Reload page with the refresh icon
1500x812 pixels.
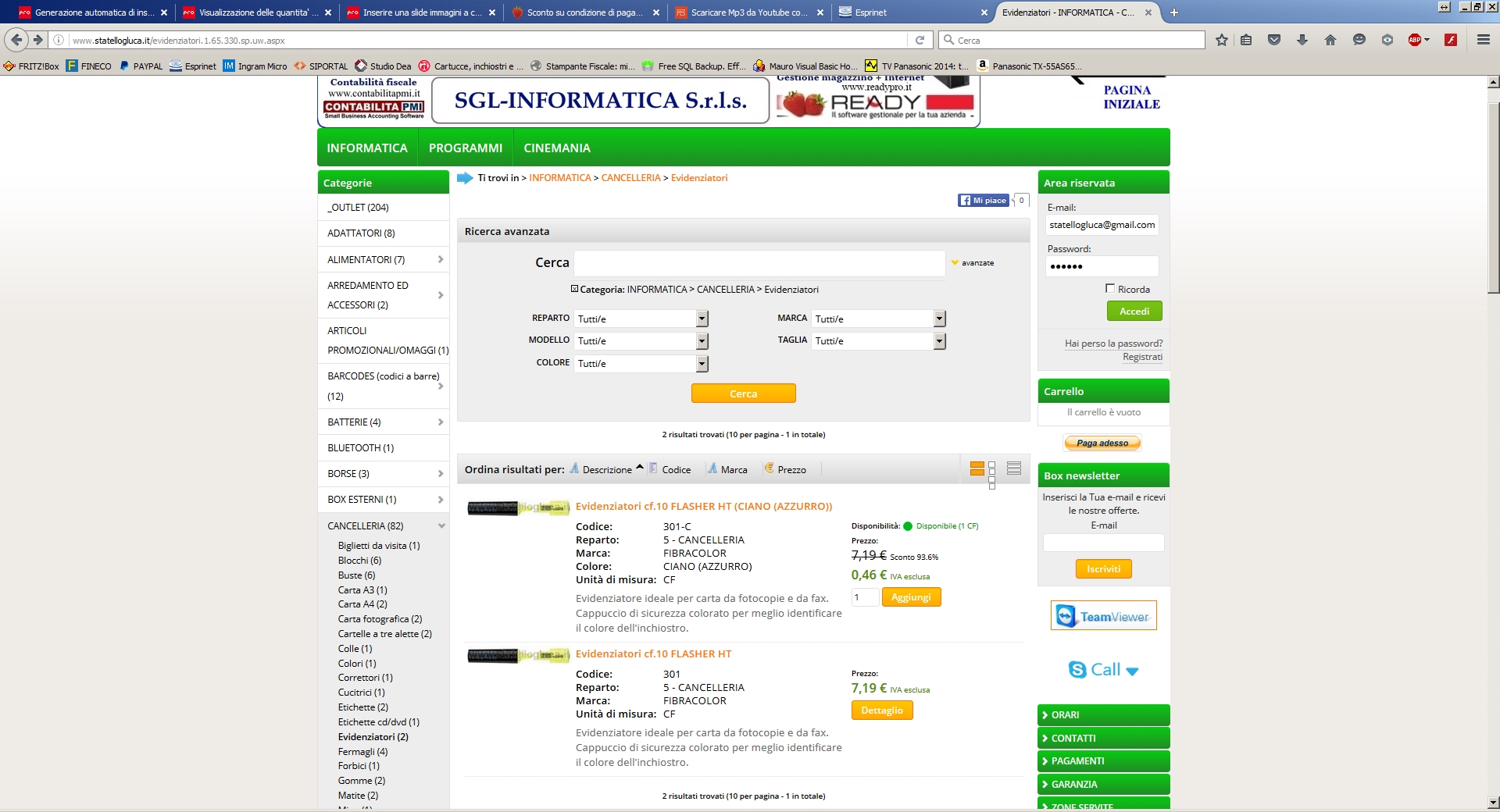pos(920,40)
